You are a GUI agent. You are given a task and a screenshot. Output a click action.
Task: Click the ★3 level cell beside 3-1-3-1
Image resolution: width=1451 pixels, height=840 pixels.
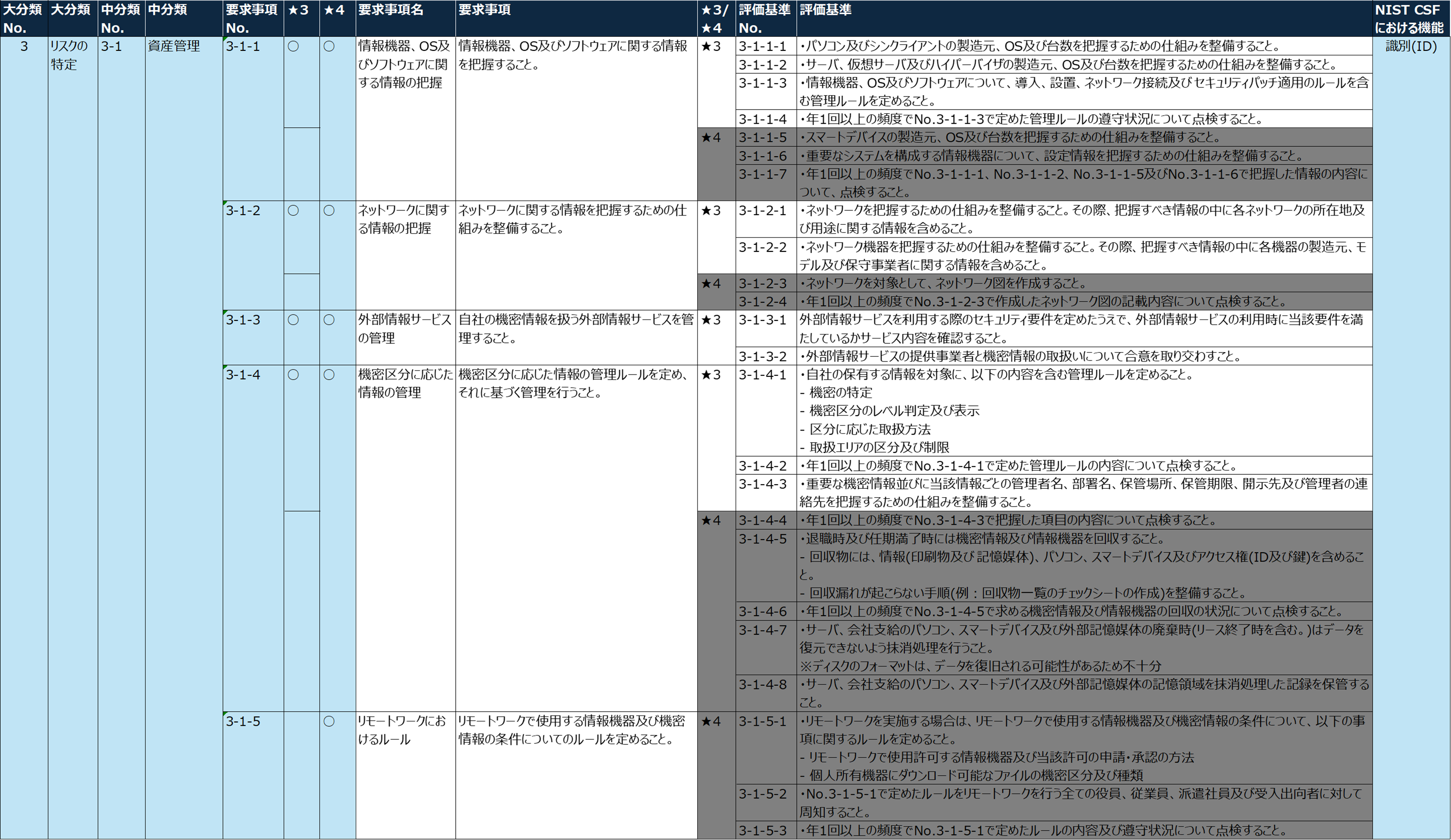pos(716,338)
